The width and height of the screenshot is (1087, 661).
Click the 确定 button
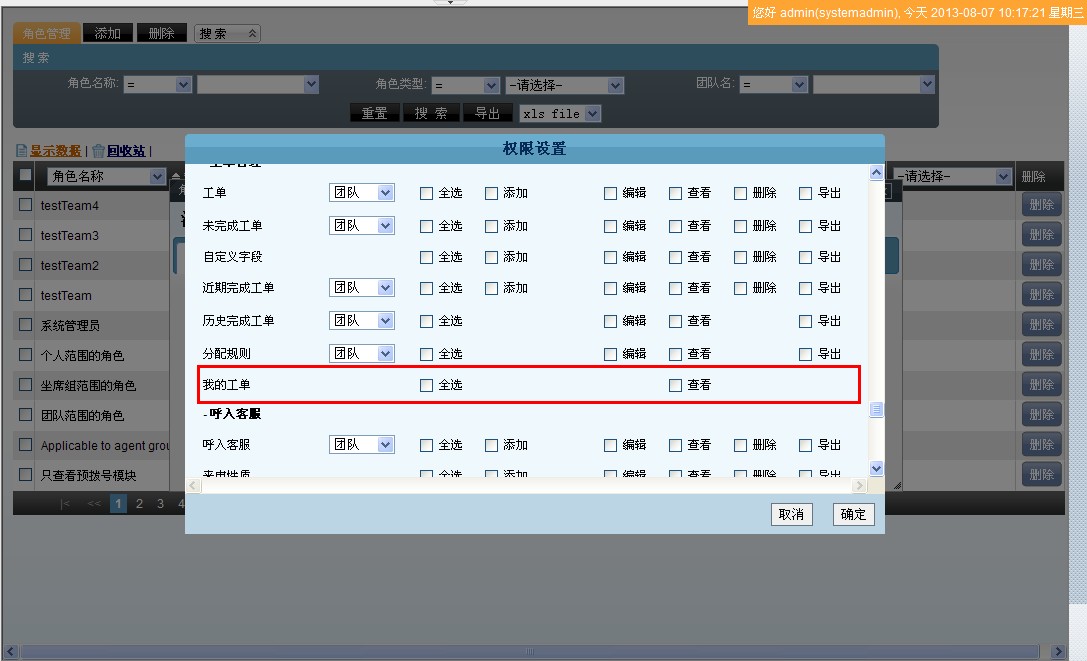click(853, 514)
